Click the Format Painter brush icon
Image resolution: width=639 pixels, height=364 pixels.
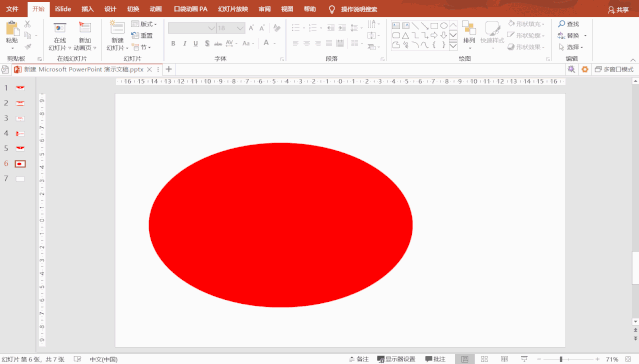[x=28, y=47]
